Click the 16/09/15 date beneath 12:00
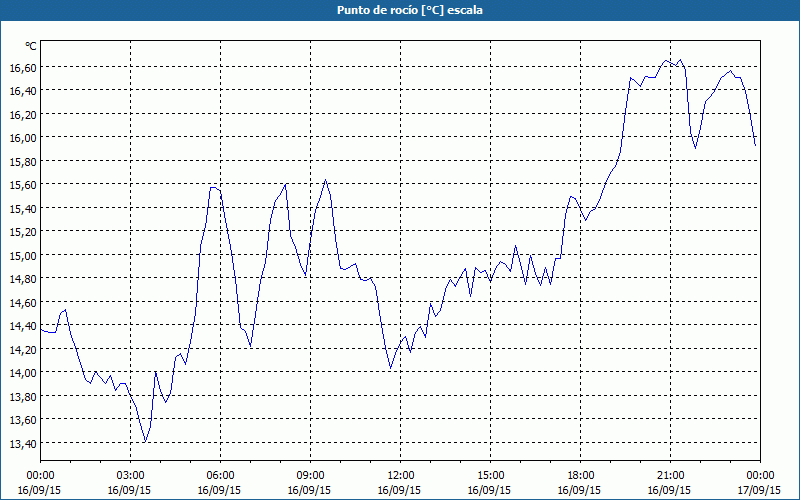The image size is (800, 500). pyautogui.click(x=399, y=490)
